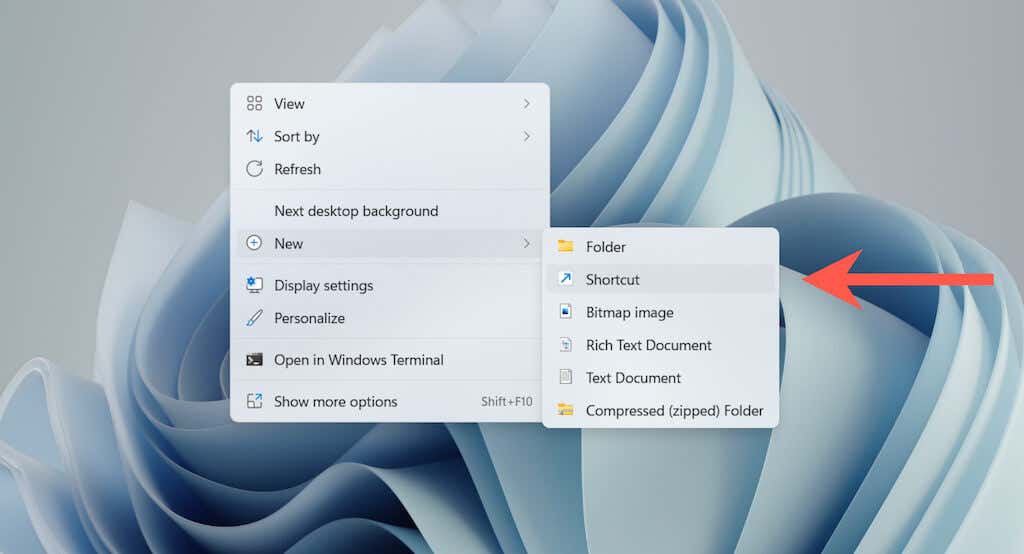This screenshot has height=554, width=1024.
Task: Click the View grid icon
Action: 254,103
